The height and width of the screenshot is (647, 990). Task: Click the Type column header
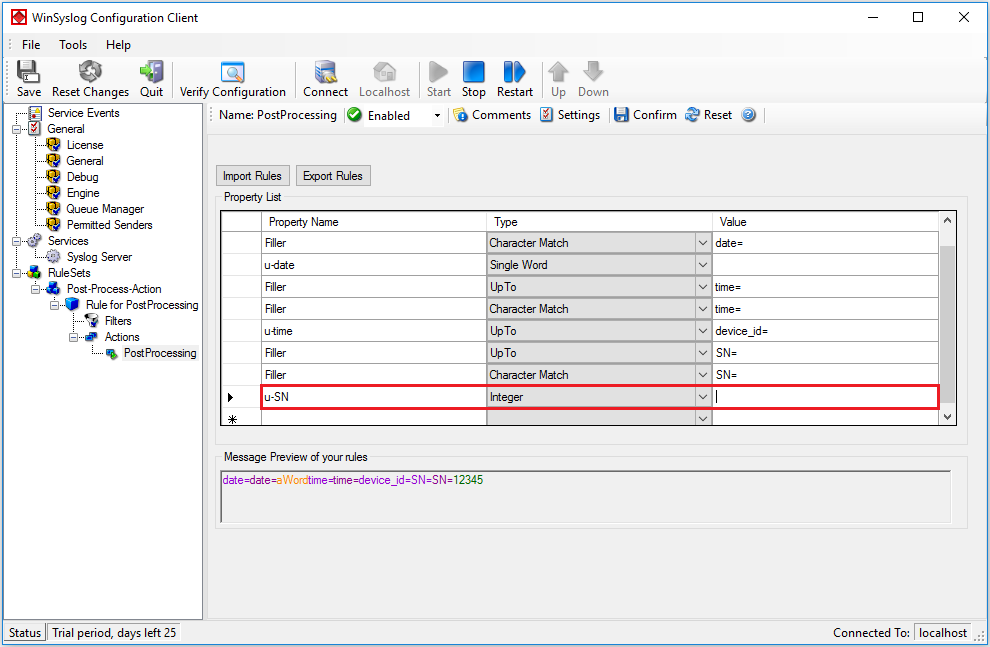(599, 222)
